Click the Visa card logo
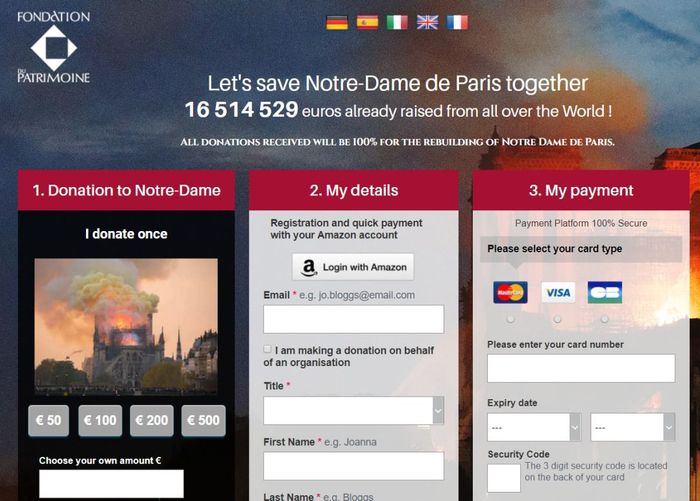700x501 pixels. 558,292
